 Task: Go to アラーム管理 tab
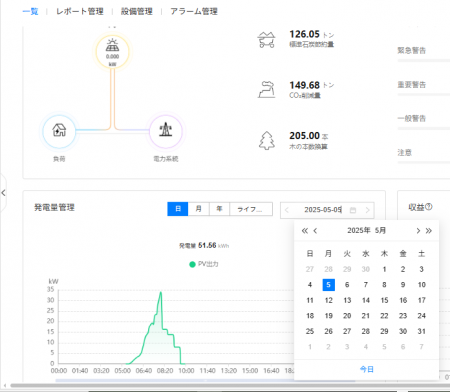(194, 12)
